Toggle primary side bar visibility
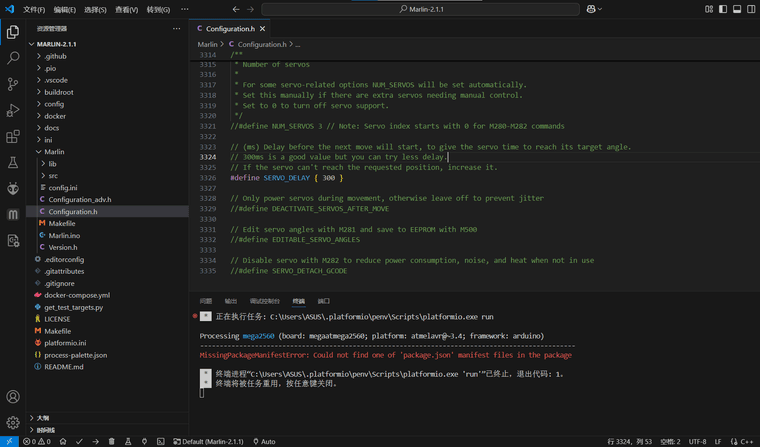Screen dimensions: 760x447 [x=723, y=9]
